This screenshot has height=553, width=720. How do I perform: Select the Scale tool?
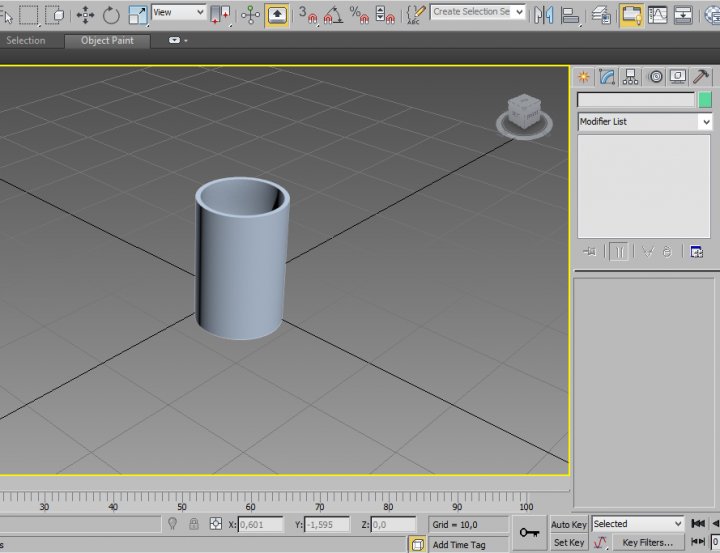point(137,14)
